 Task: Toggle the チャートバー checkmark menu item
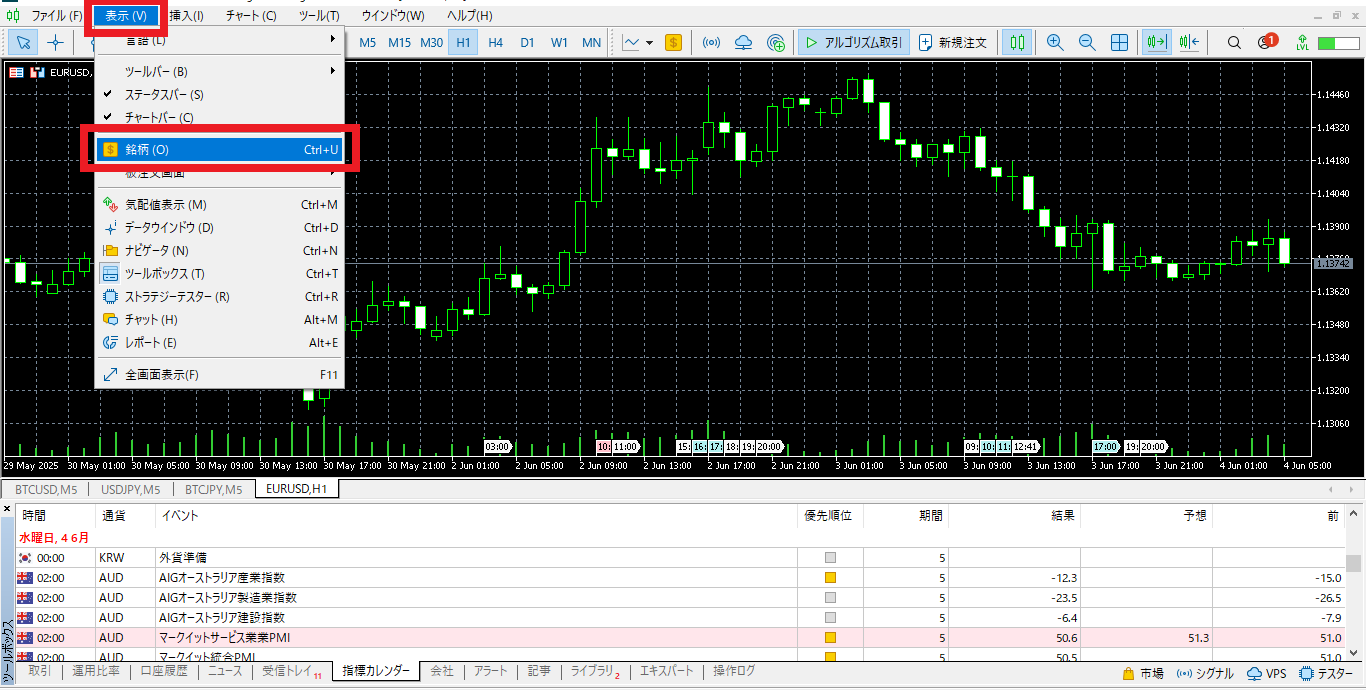159,118
